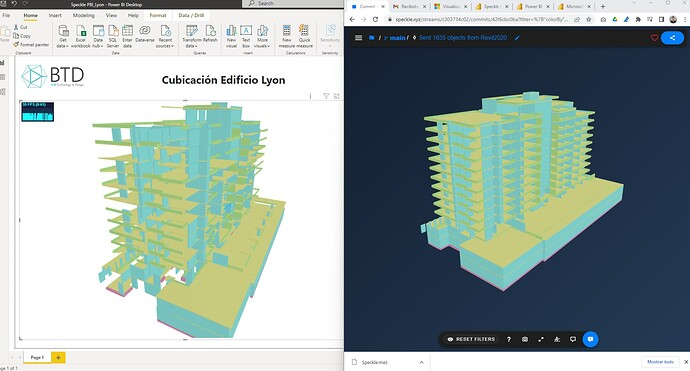Click the 3D viewer thumbnail on visual
Image resolution: width=690 pixels, height=371 pixels.
[38, 112]
